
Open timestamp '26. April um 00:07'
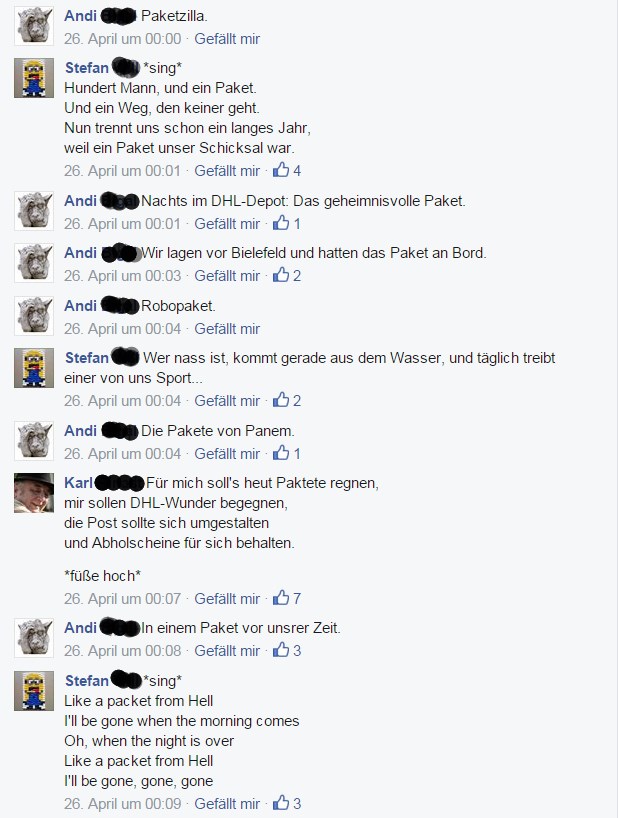[123, 599]
